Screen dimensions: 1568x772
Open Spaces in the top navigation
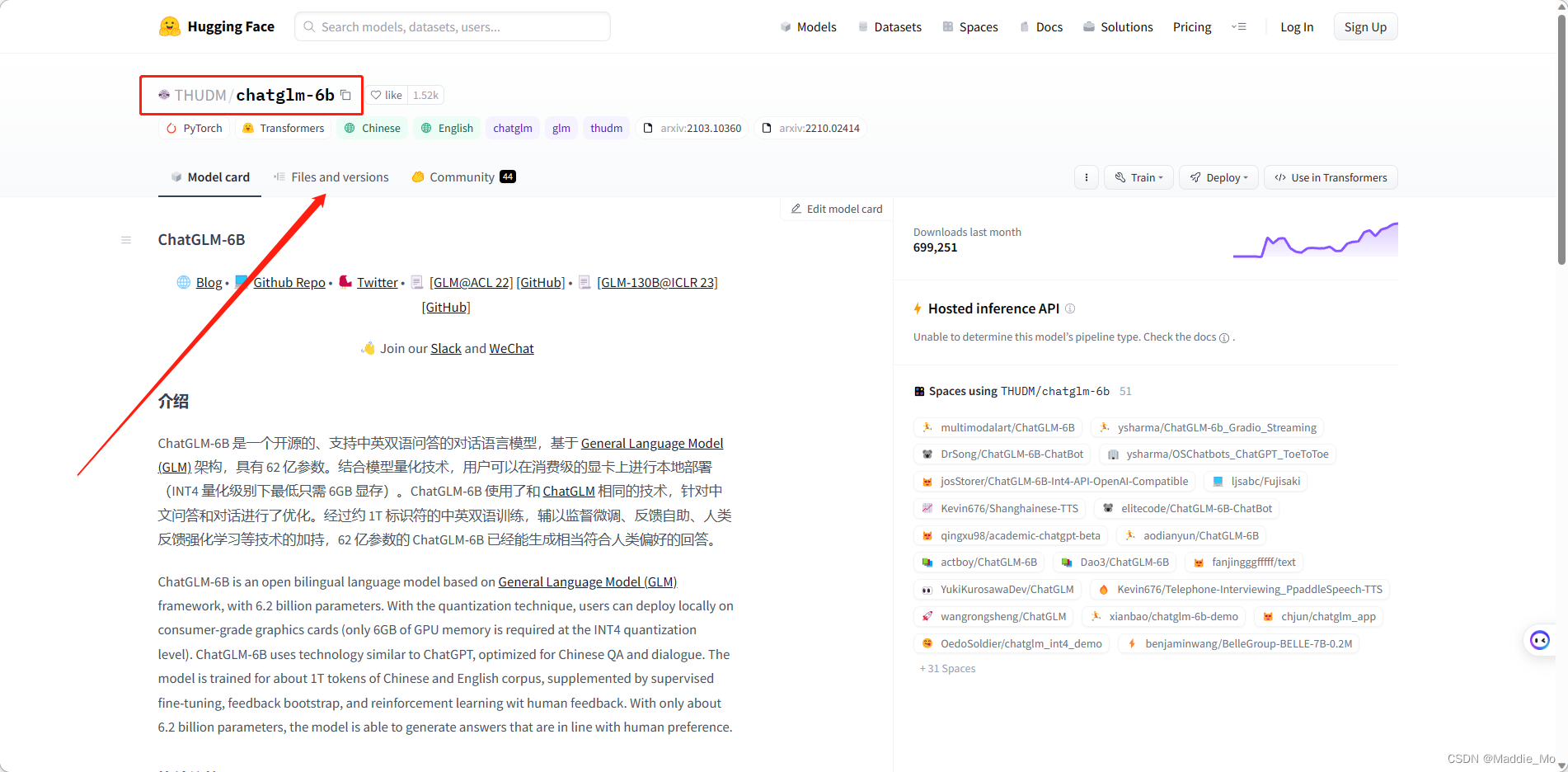(969, 26)
